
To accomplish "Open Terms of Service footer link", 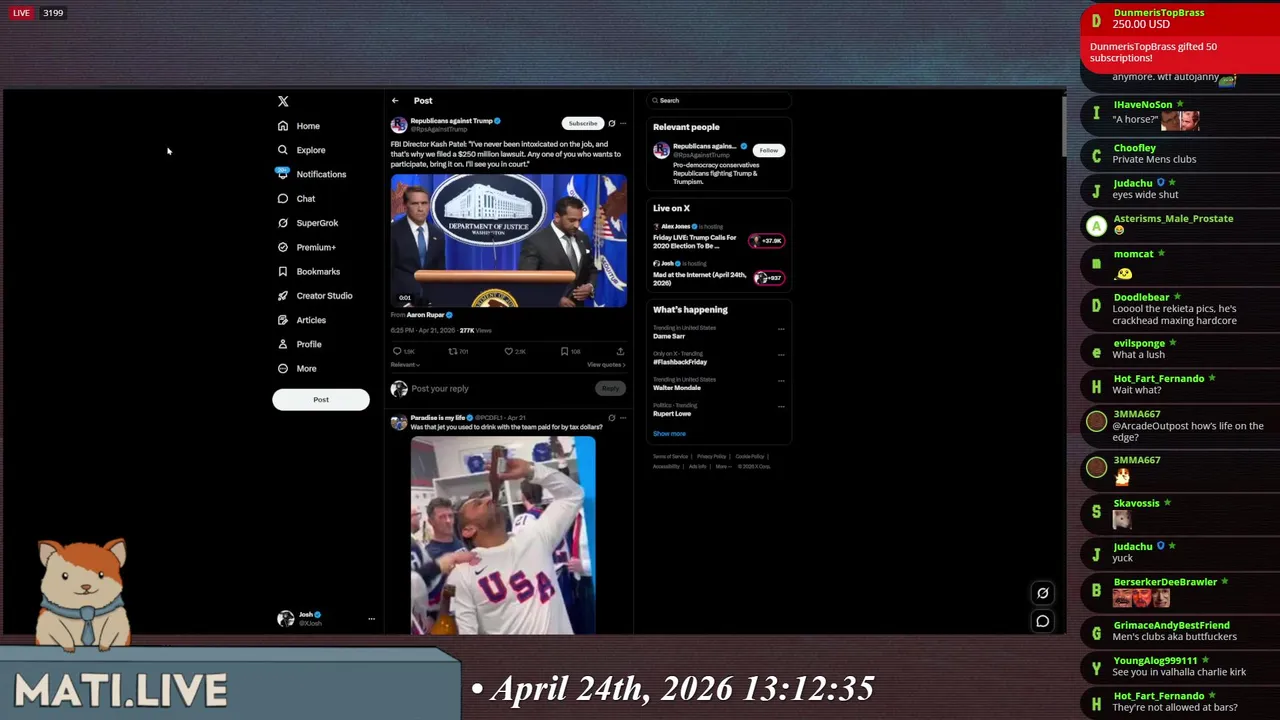I will point(671,456).
